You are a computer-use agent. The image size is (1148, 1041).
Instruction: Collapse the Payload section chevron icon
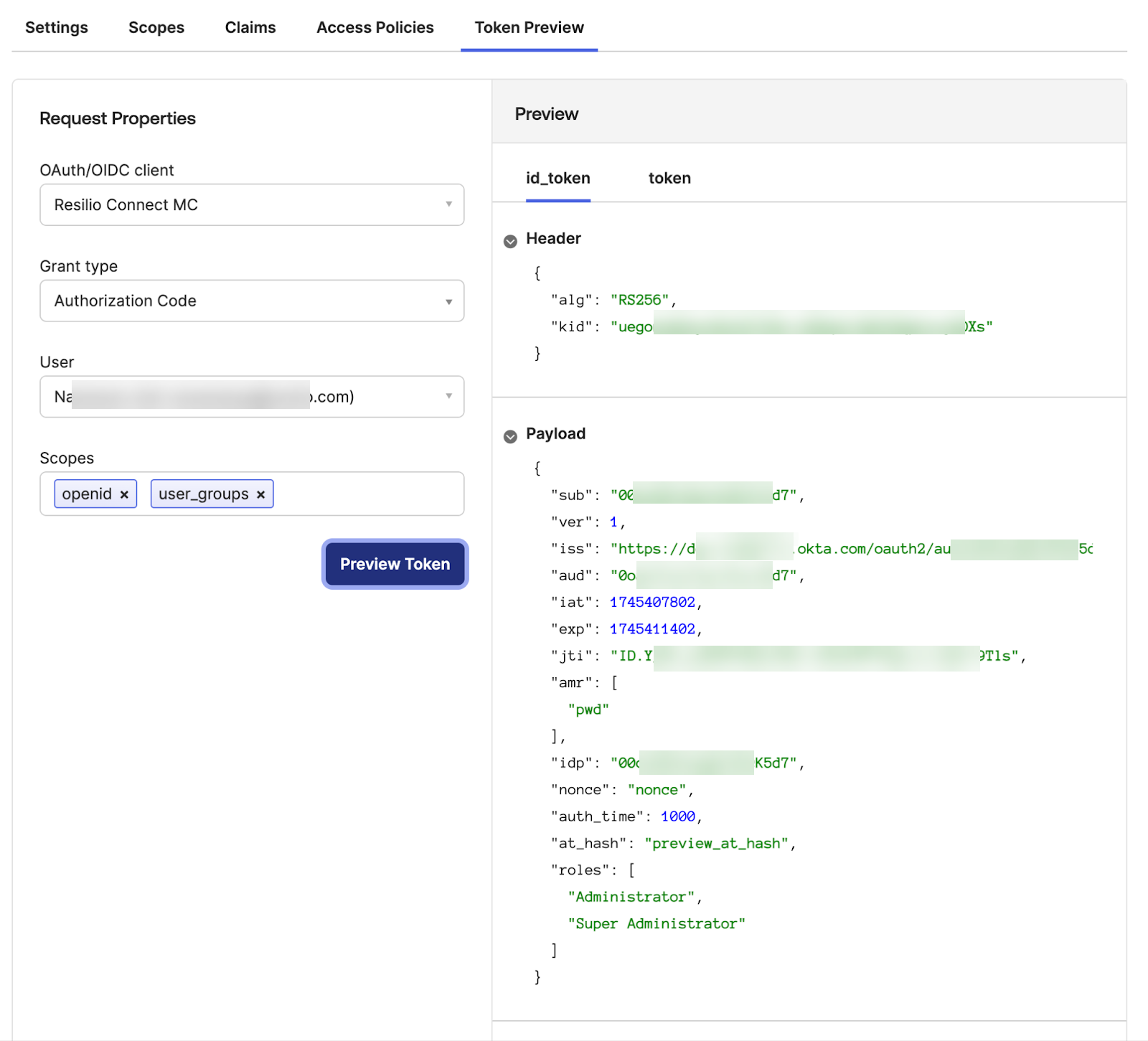(x=510, y=436)
